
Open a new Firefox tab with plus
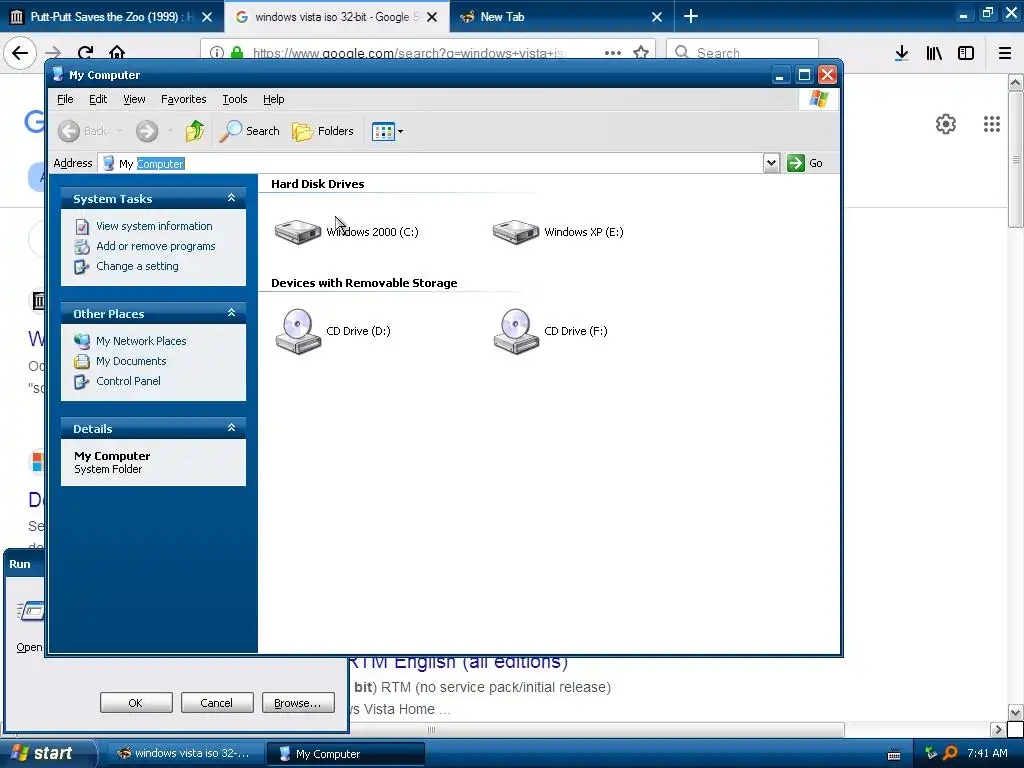tap(691, 16)
